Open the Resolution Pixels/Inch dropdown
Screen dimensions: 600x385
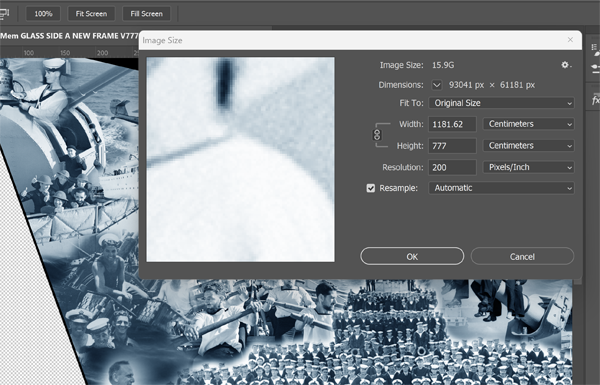tap(528, 167)
